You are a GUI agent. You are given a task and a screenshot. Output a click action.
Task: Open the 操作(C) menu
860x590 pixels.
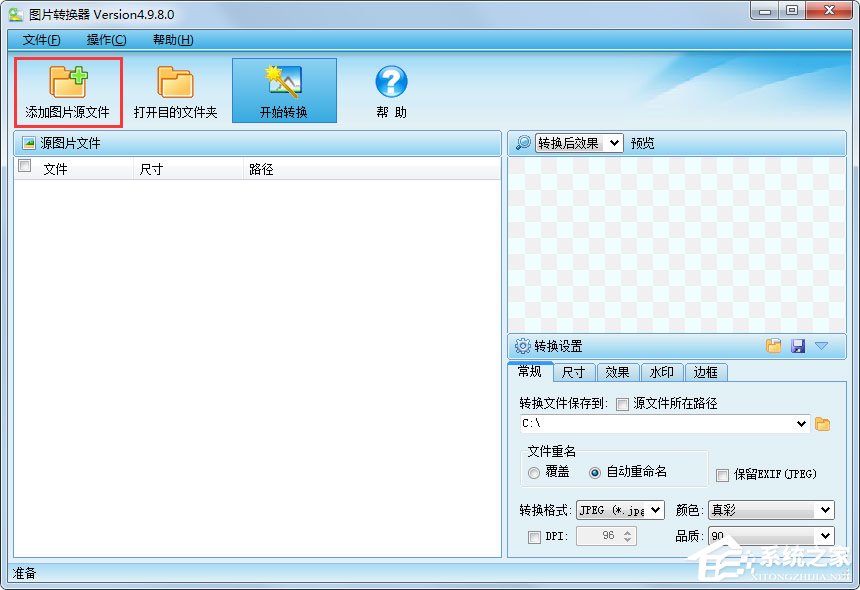103,39
